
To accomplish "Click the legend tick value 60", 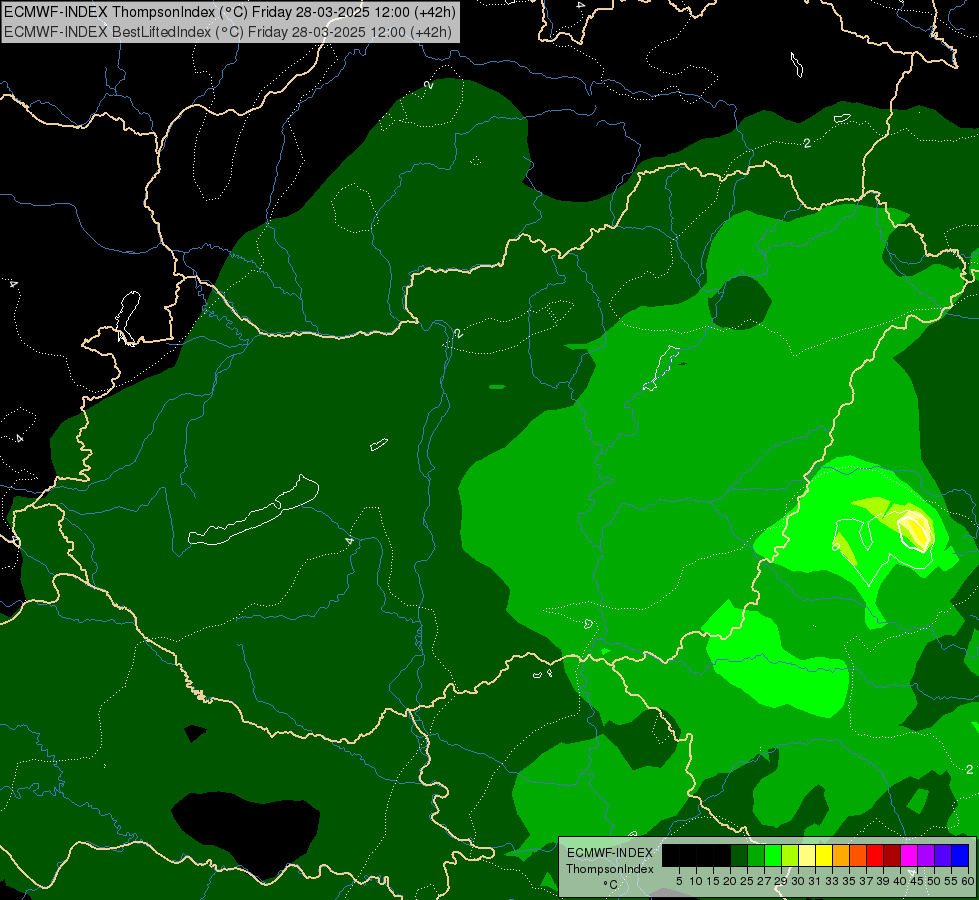I will pyautogui.click(x=968, y=881).
